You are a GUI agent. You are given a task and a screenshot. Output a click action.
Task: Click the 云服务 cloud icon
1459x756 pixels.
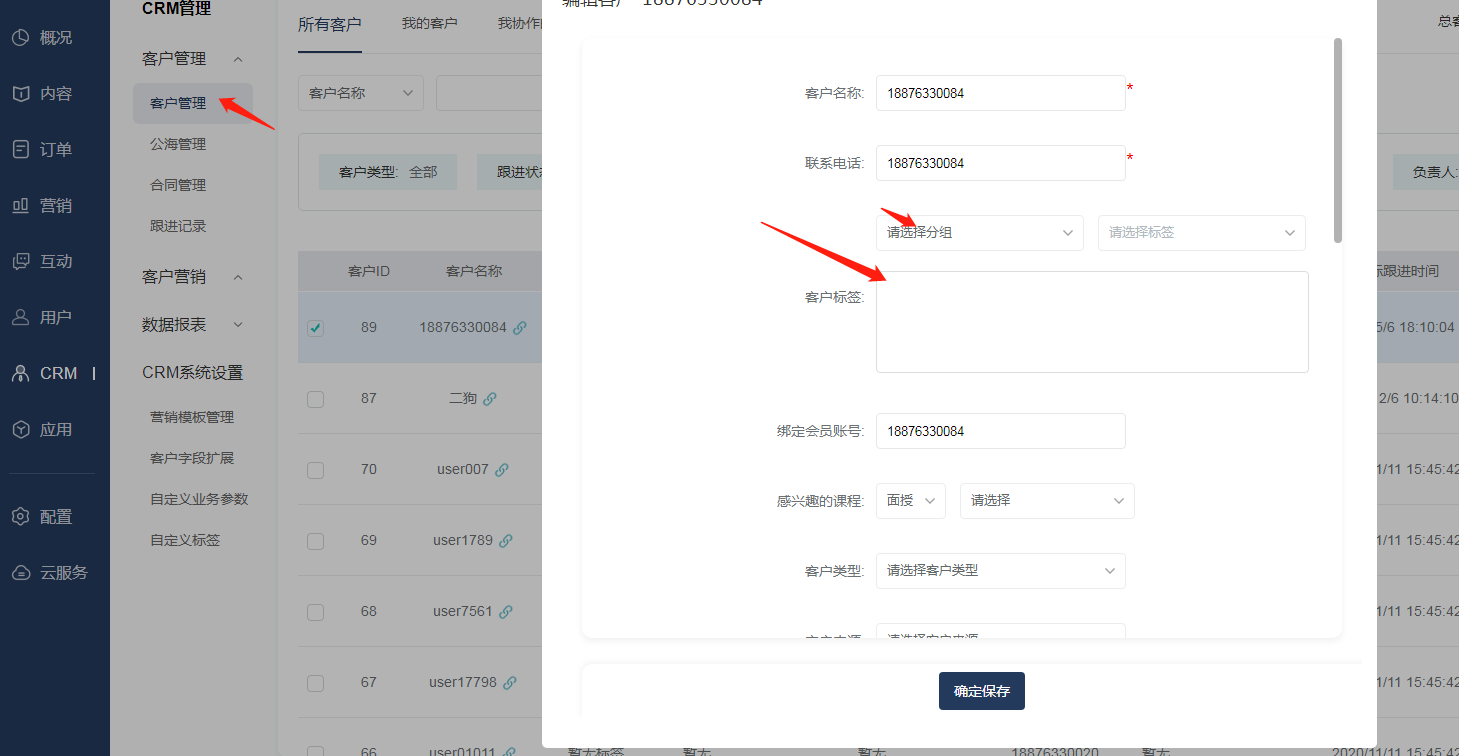(x=20, y=573)
